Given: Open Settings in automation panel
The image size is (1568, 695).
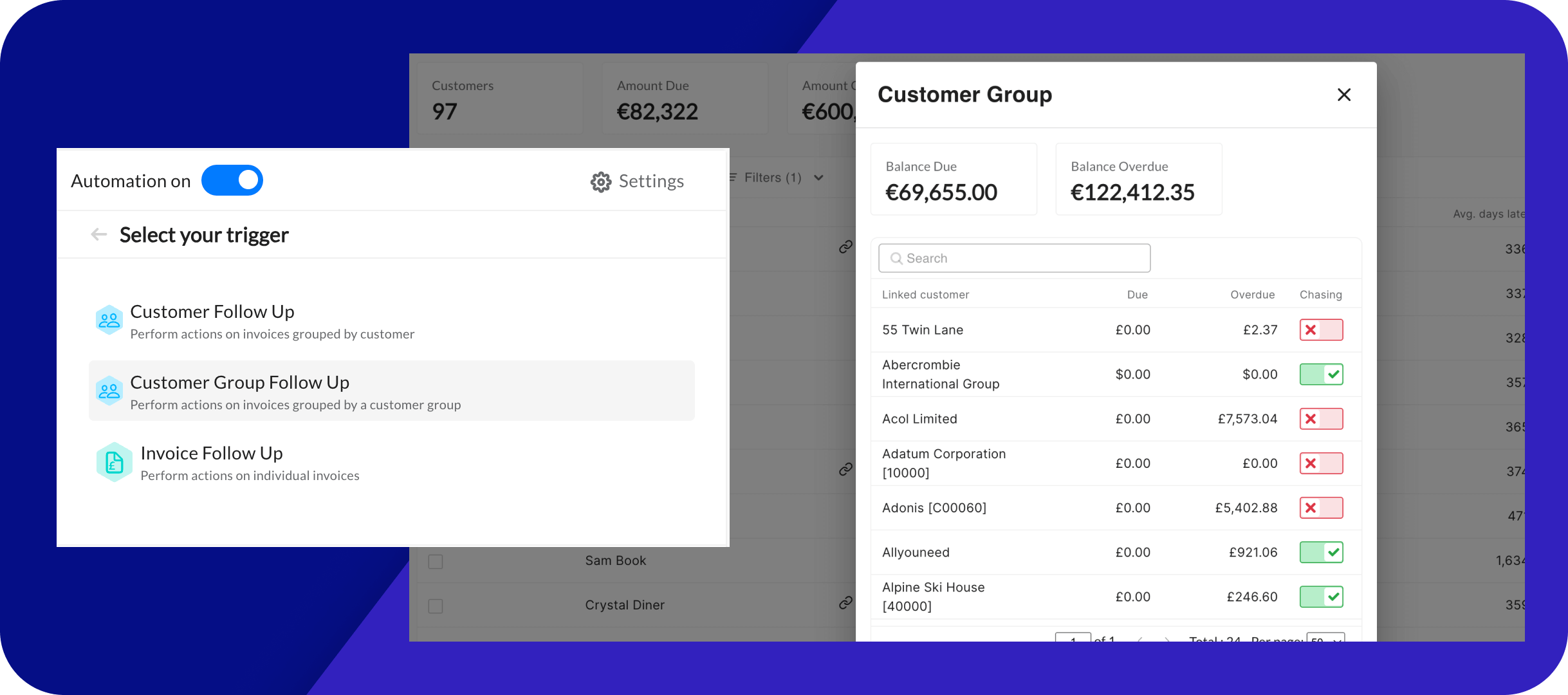Looking at the screenshot, I should point(650,181).
